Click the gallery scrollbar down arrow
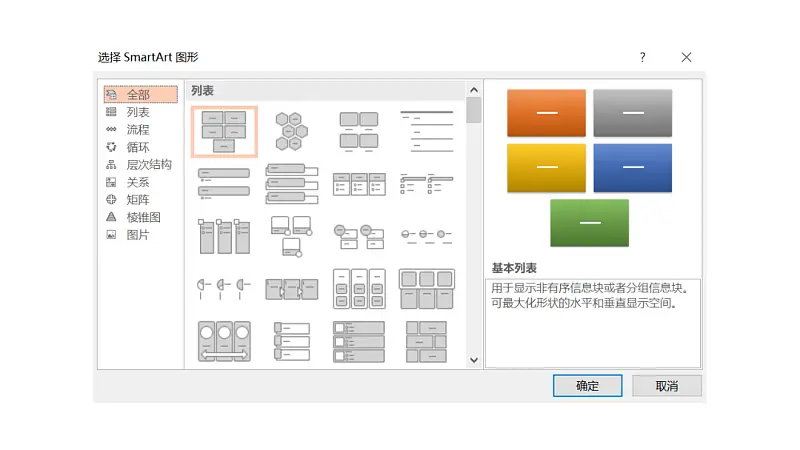Screen dimensions: 800x450 [474, 360]
